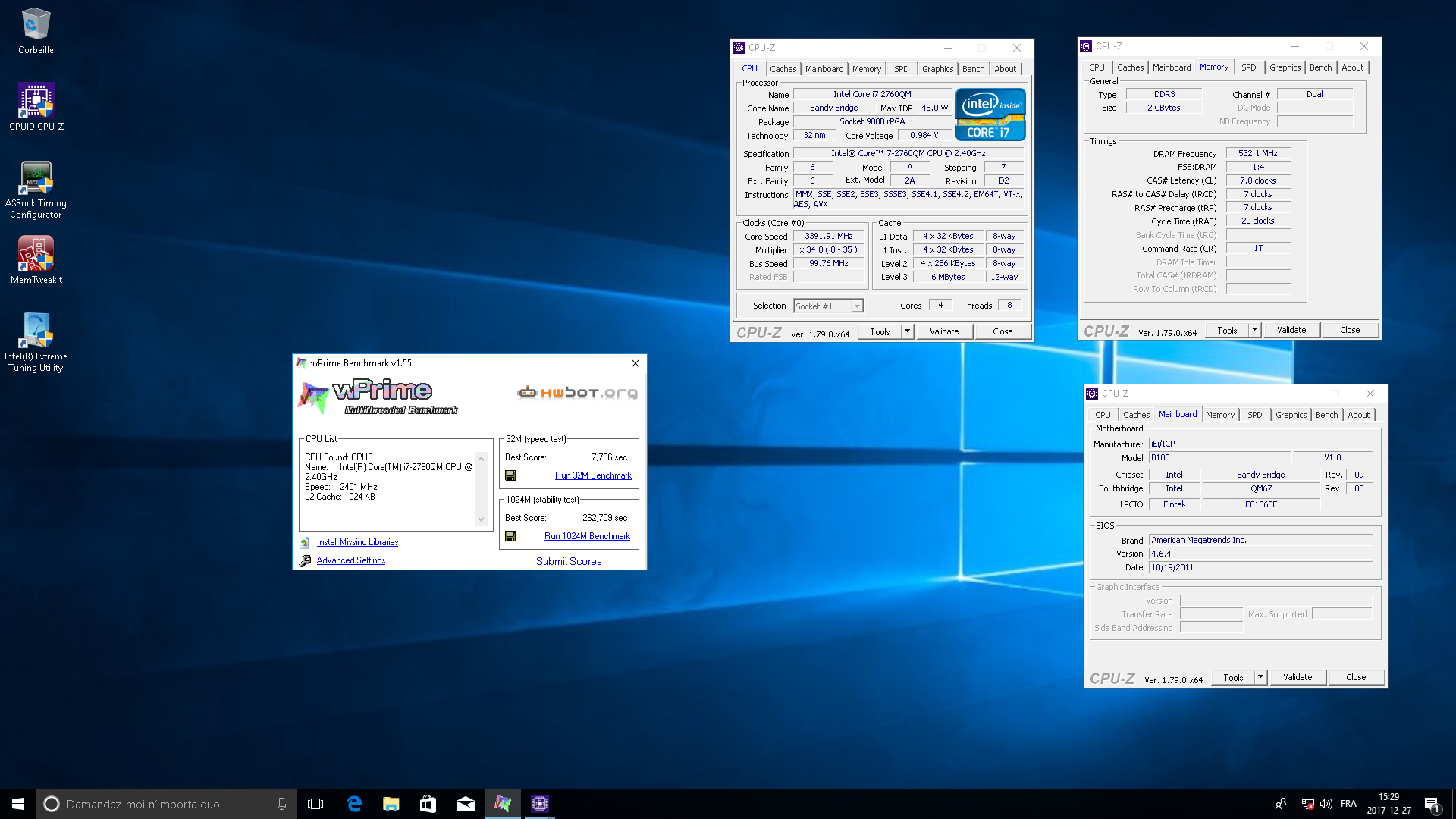Click Submit Scores link in wPrime
The height and width of the screenshot is (819, 1456).
pos(569,562)
